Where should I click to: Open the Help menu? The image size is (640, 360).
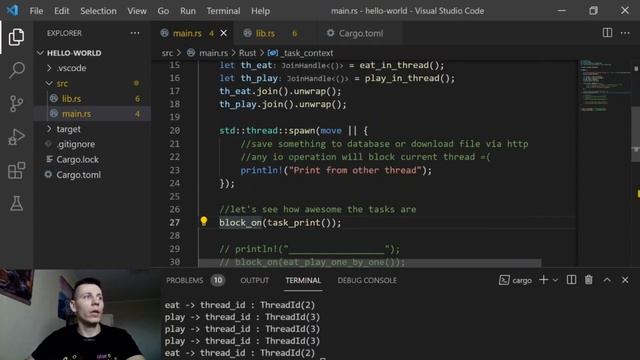[260, 11]
